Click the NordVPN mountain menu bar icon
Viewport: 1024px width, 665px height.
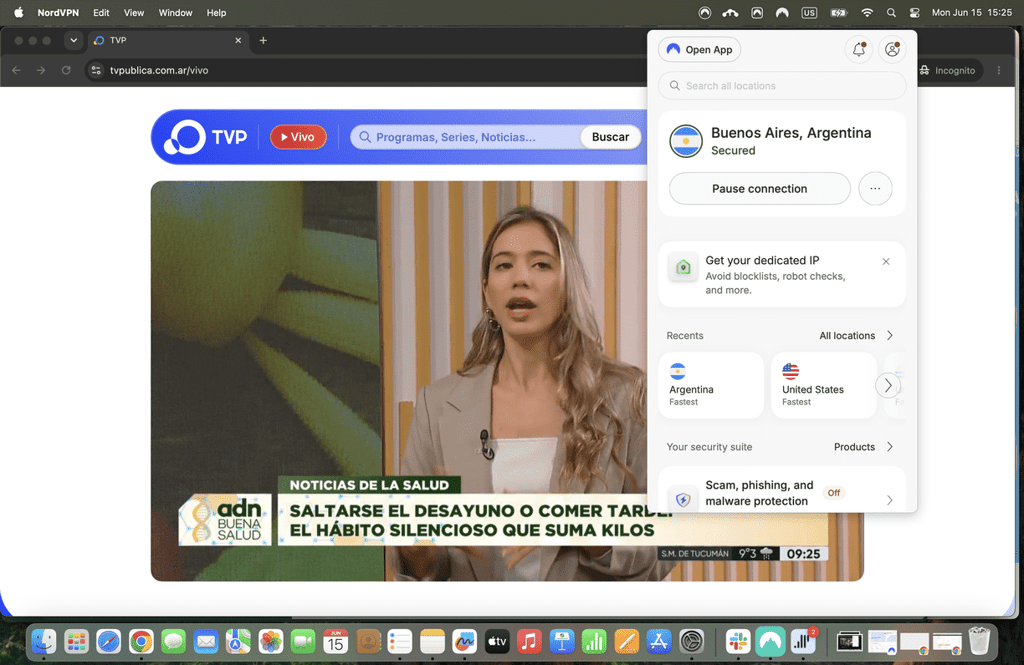pos(782,12)
